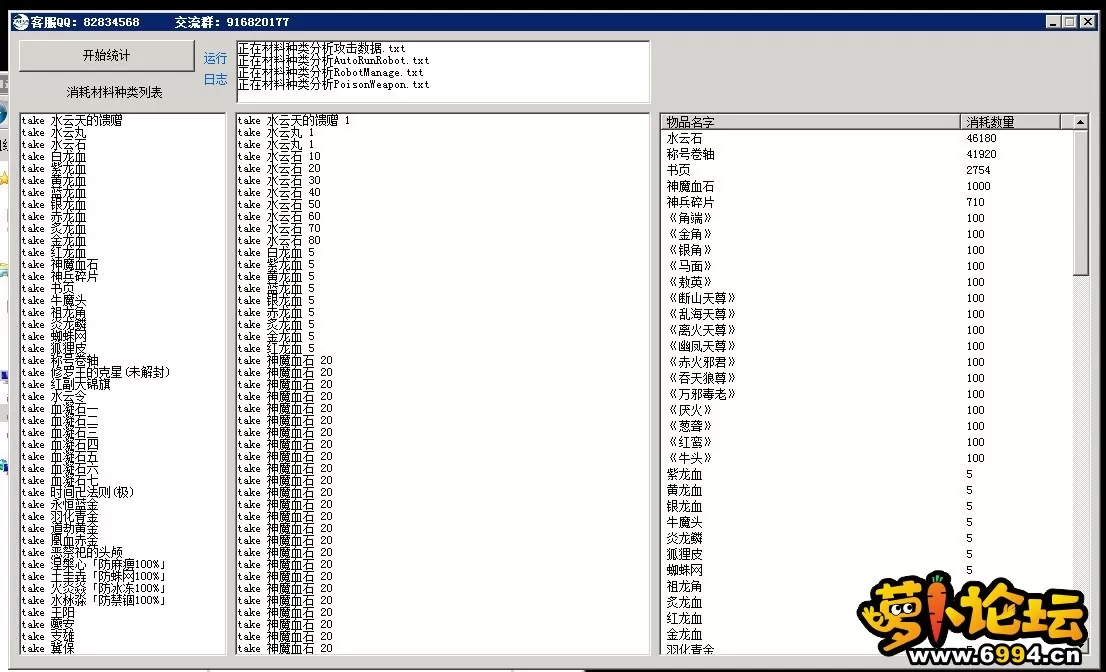Select 'take 水云天的馈赠' in material list

point(72,121)
